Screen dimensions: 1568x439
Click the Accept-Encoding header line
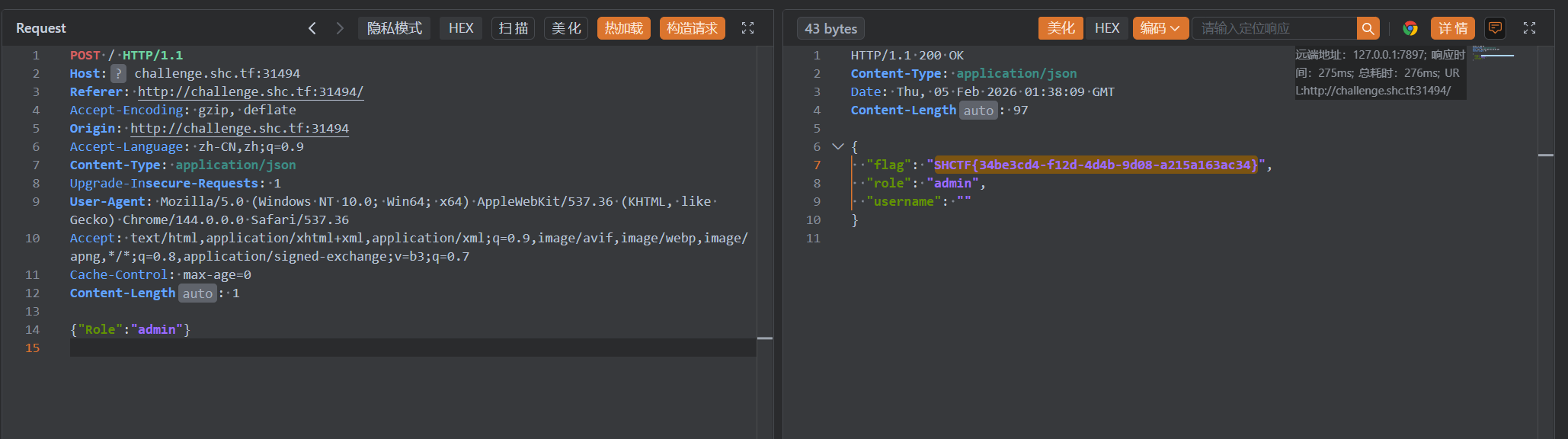pyautogui.click(x=183, y=110)
